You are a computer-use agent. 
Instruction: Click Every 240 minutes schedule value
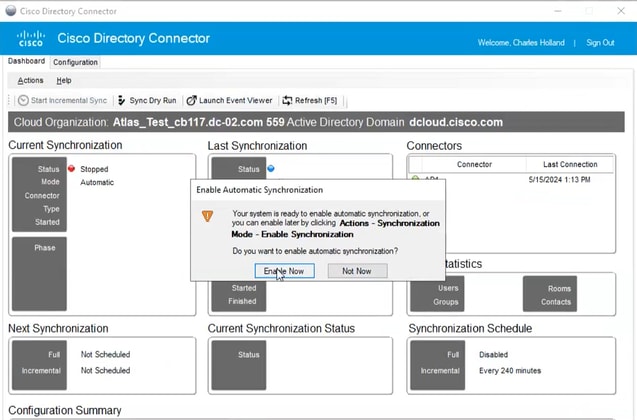point(510,370)
